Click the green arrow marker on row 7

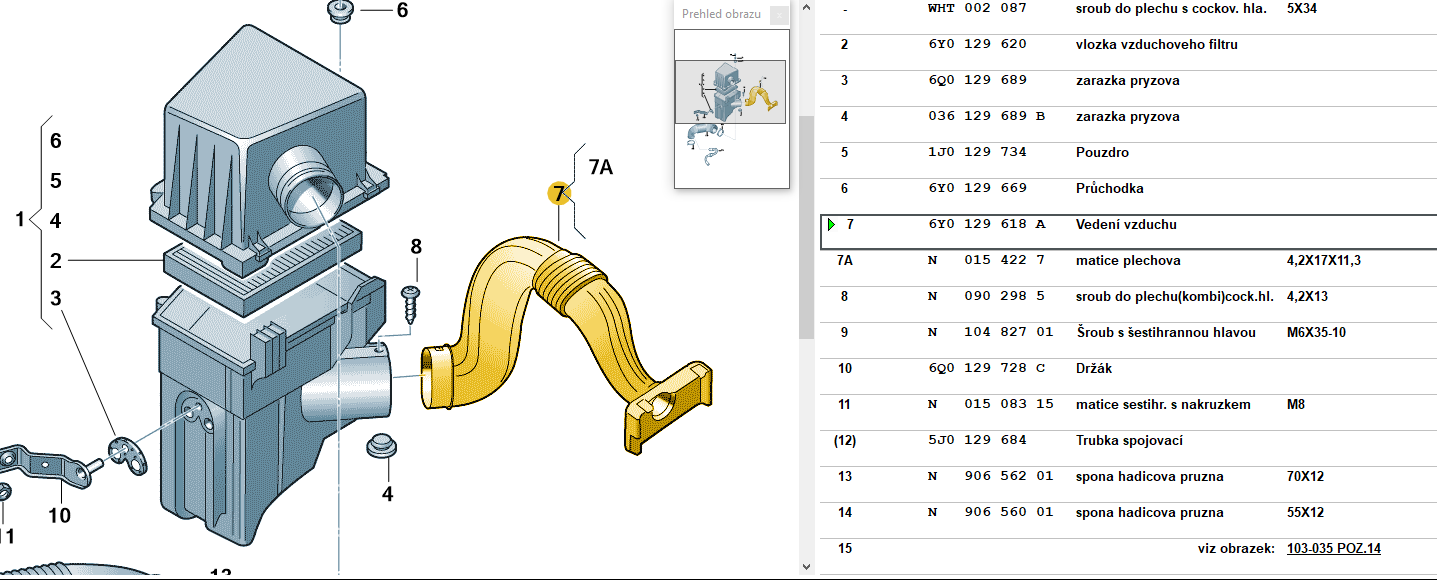point(831,225)
